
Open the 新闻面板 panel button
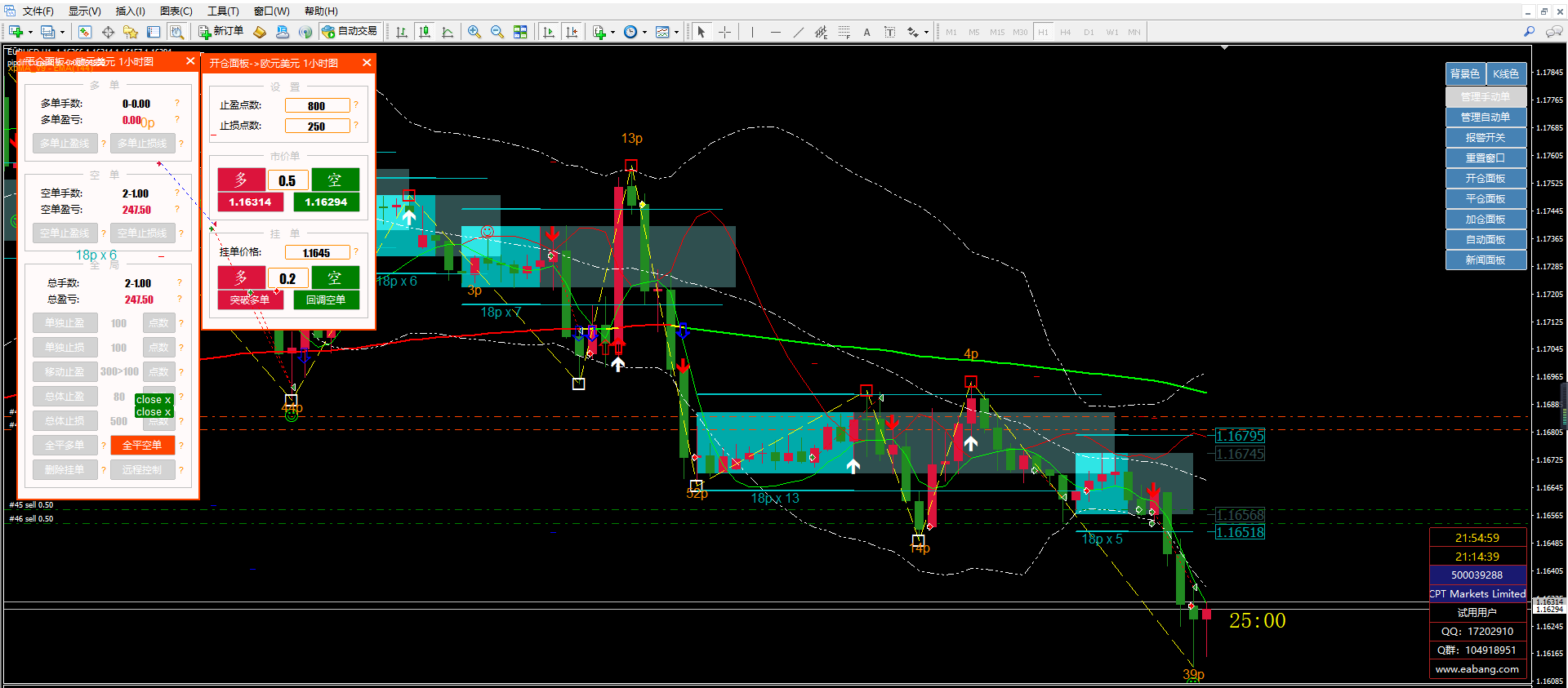[x=1486, y=260]
